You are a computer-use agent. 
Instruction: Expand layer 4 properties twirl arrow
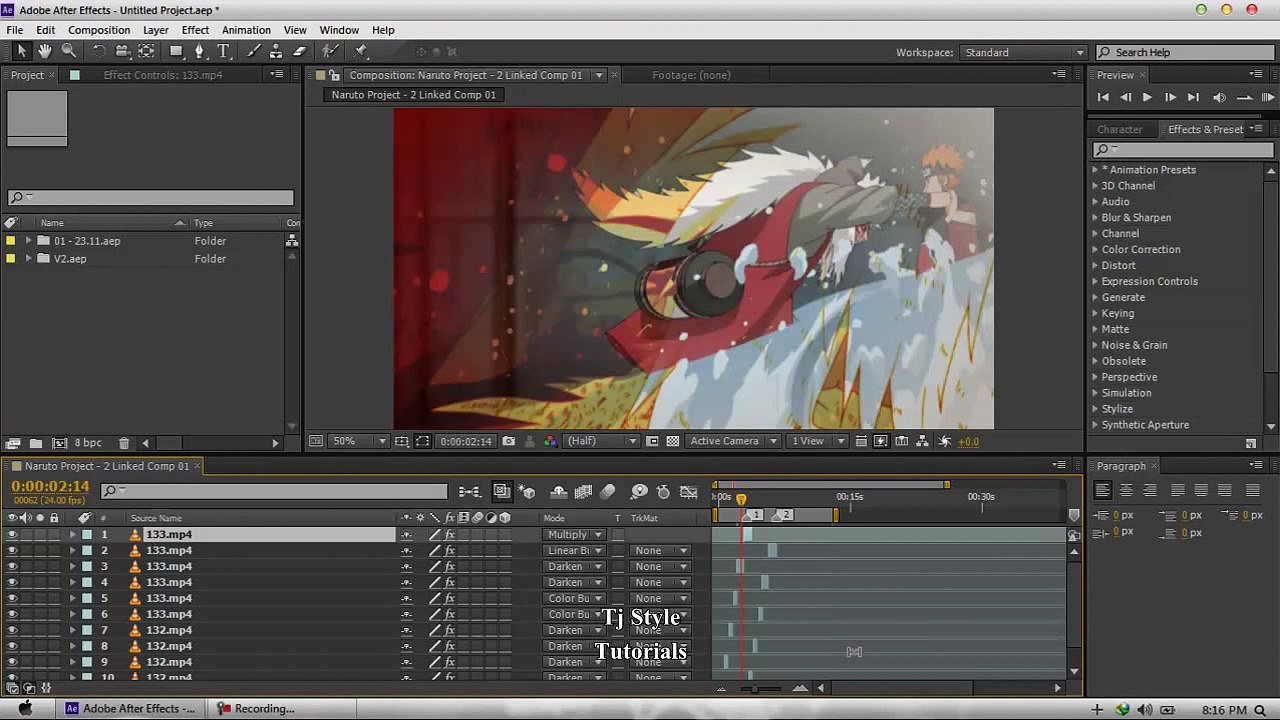coord(72,583)
